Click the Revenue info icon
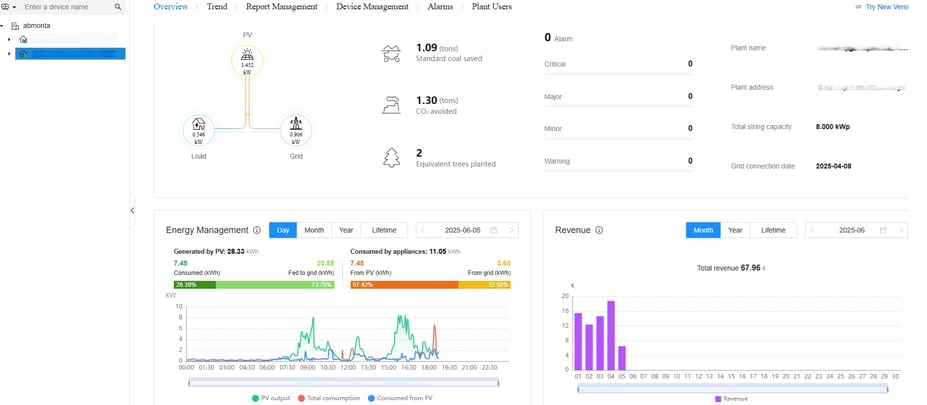The height and width of the screenshot is (405, 927). point(599,230)
